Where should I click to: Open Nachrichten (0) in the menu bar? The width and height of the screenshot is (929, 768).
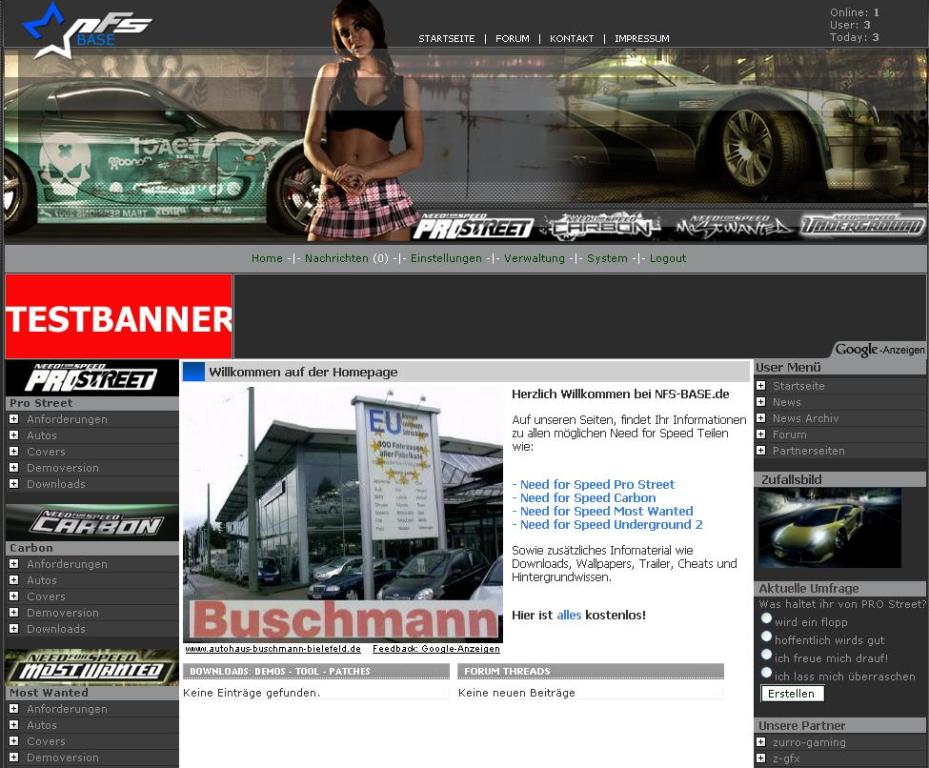tap(347, 258)
